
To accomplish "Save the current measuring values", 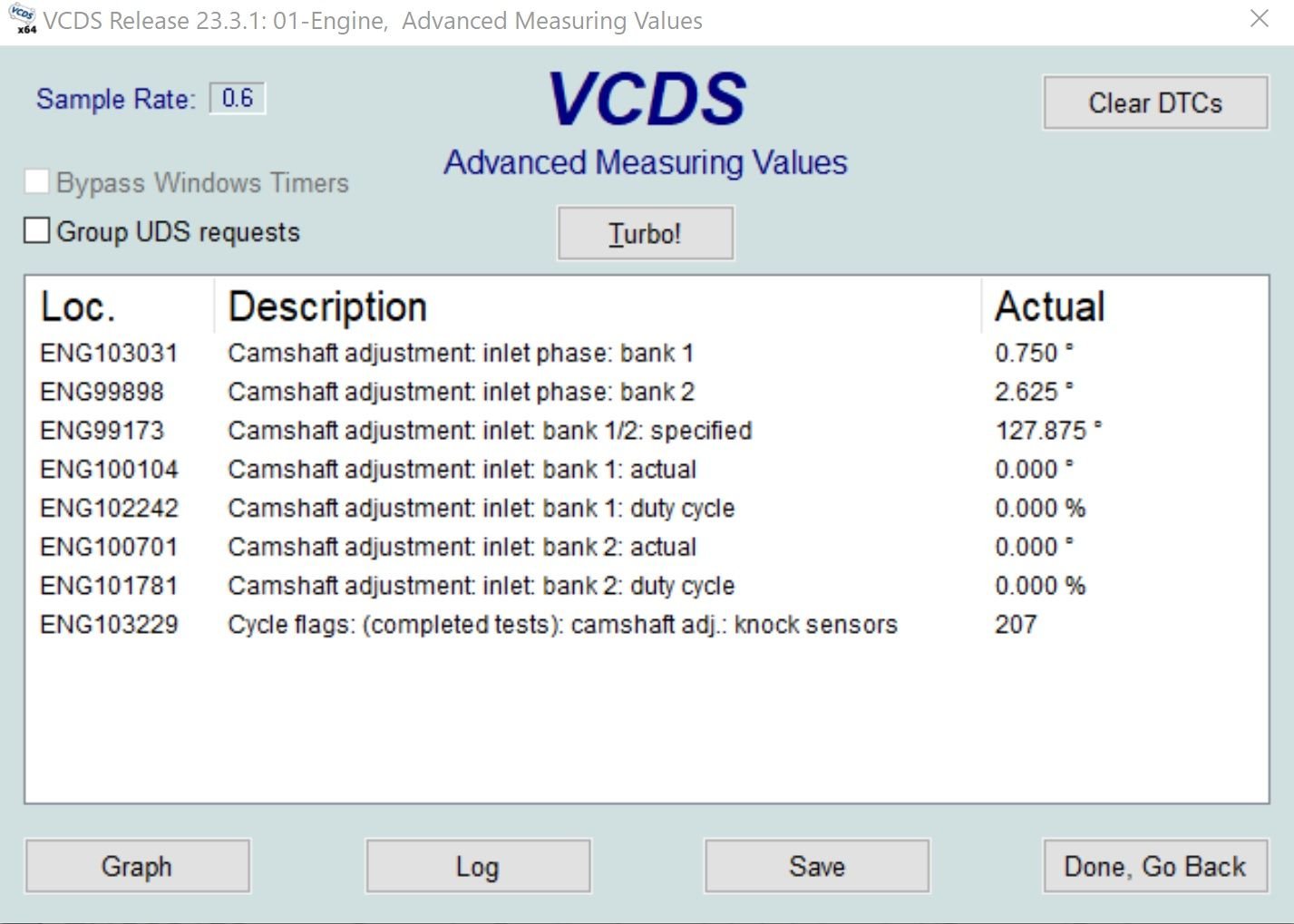I will (815, 866).
